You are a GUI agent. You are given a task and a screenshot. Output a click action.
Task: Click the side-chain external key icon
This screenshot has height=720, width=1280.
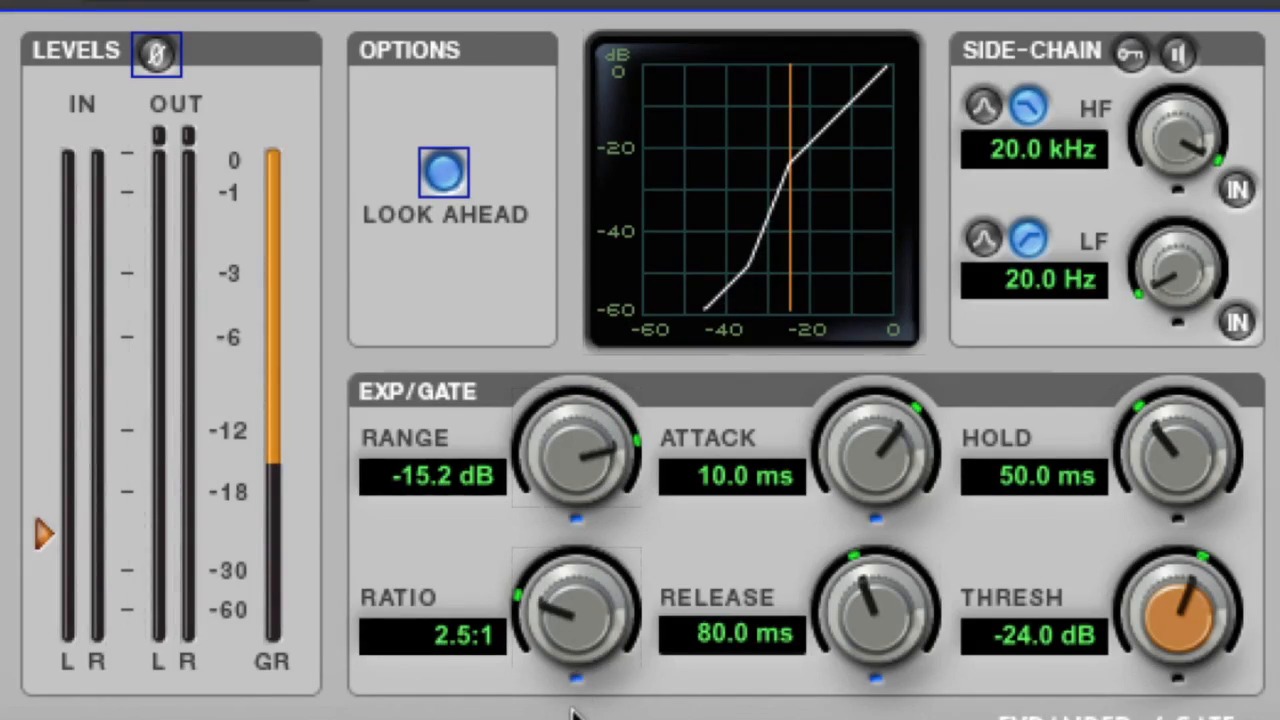1131,54
